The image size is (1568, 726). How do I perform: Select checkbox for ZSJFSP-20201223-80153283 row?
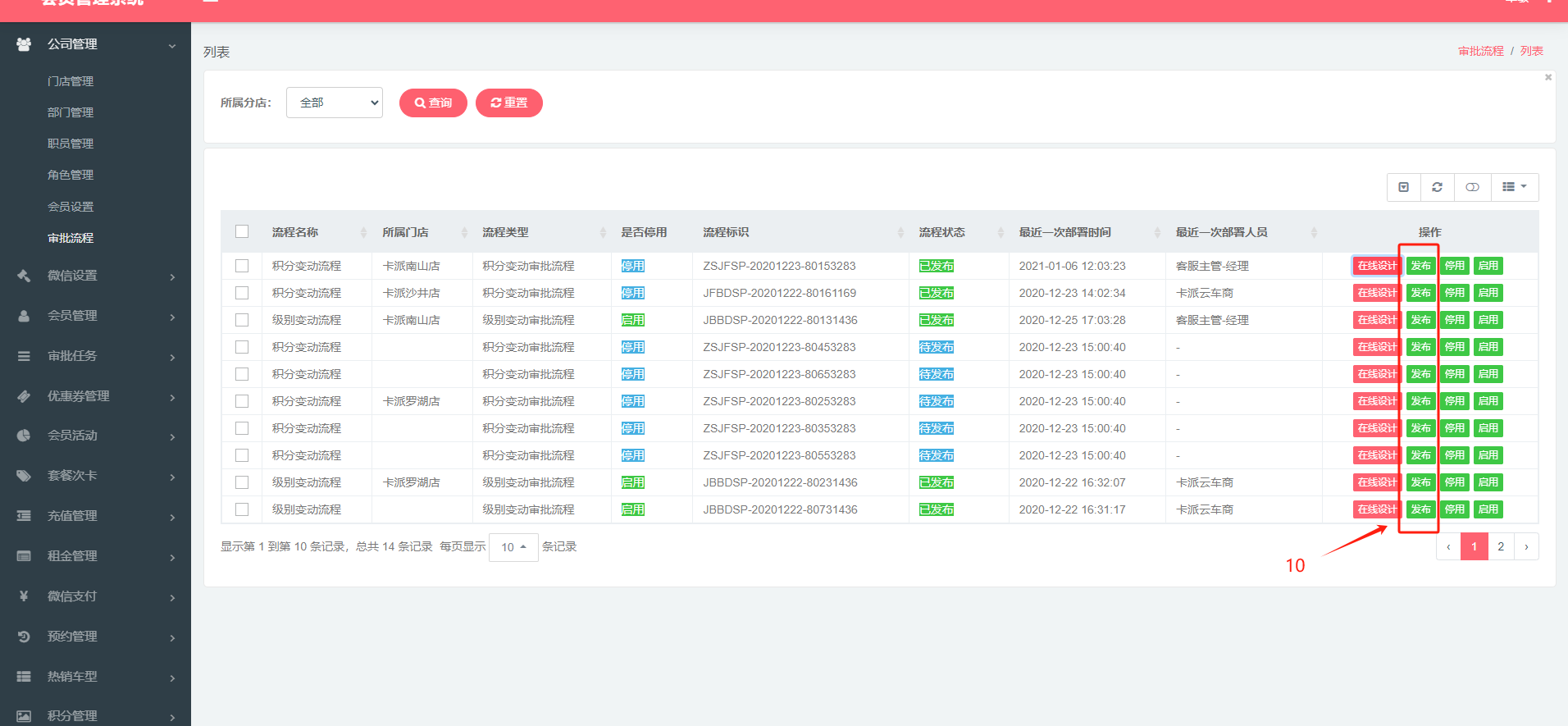(x=242, y=266)
